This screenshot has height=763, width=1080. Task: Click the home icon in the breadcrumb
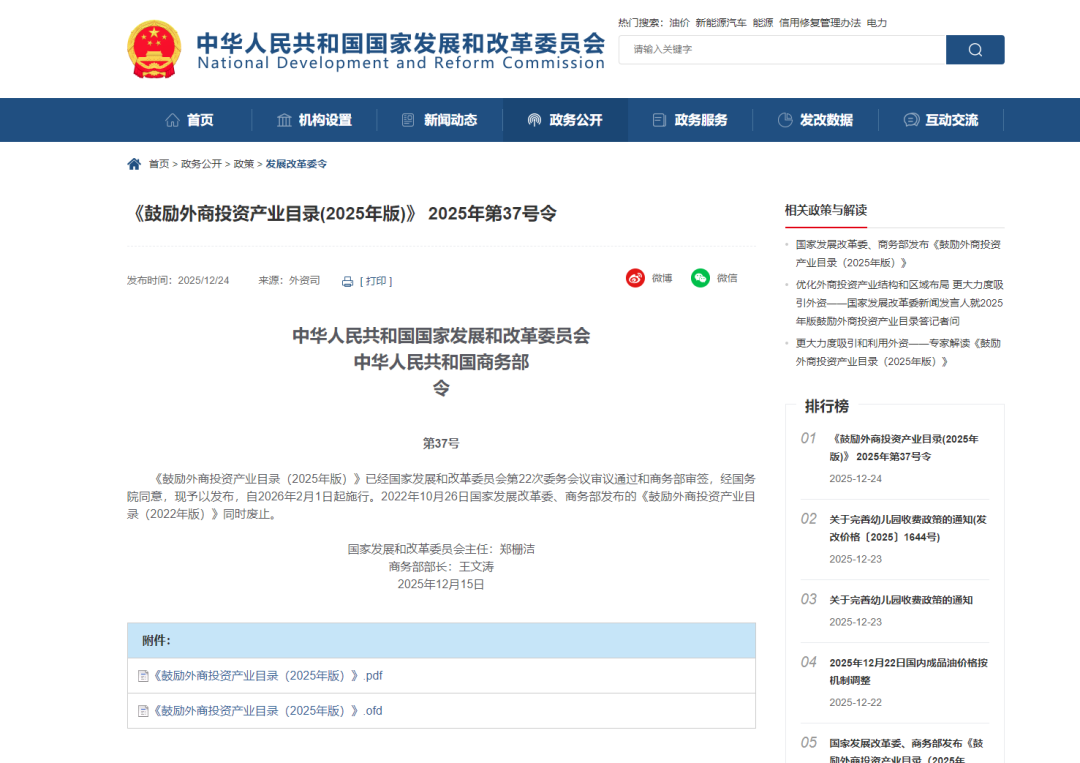(133, 163)
